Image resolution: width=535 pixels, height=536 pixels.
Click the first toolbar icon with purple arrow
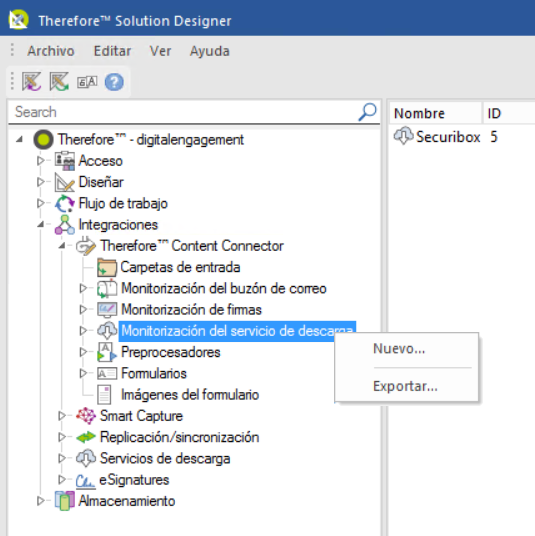click(x=31, y=82)
